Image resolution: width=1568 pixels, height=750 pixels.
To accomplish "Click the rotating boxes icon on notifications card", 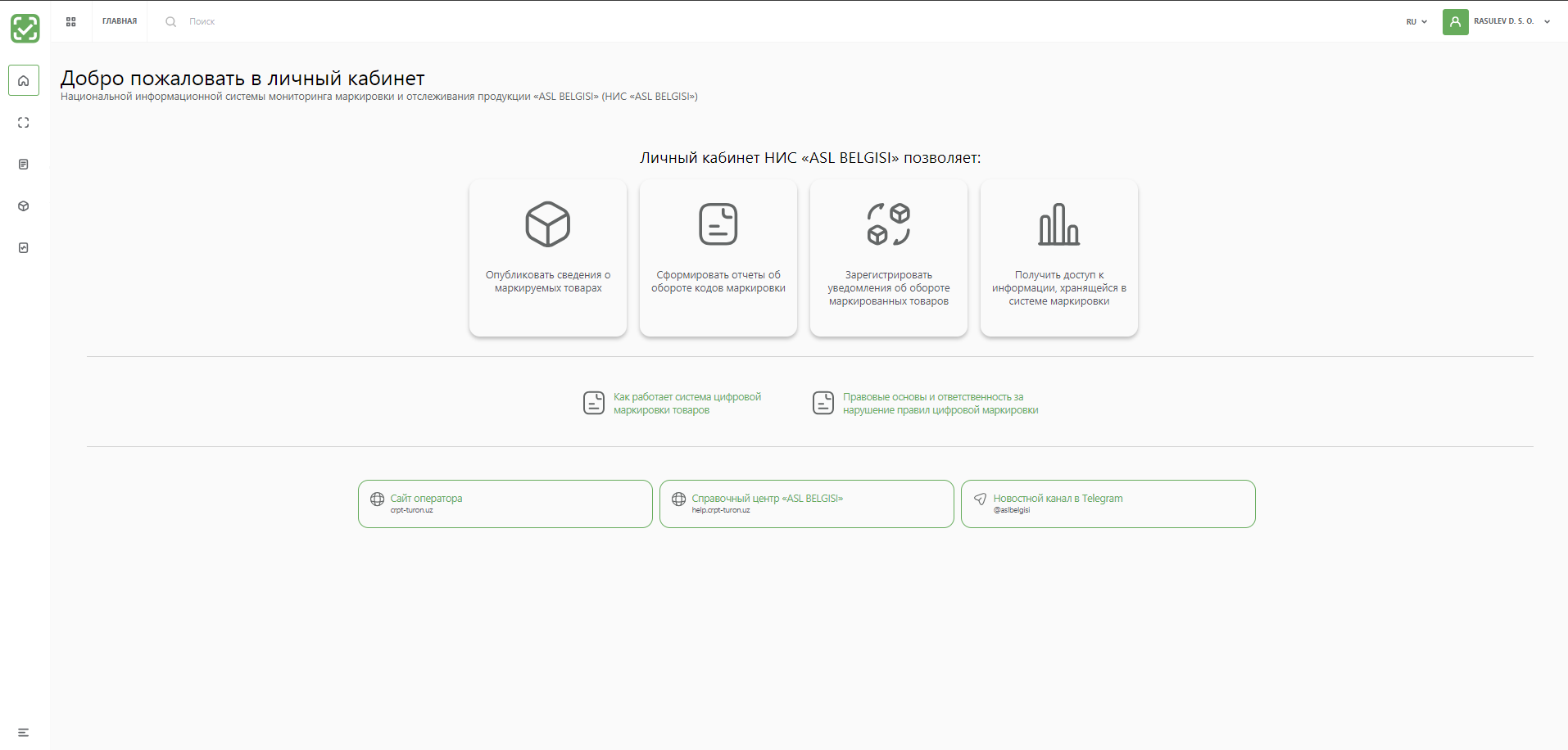I will (x=889, y=224).
